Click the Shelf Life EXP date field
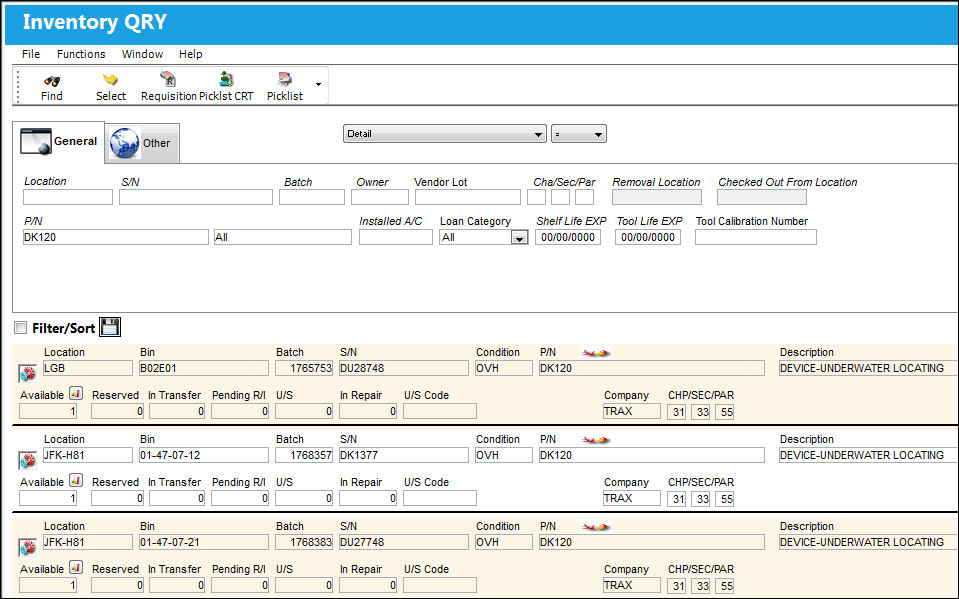Screen dimensions: 959x599 pos(568,237)
